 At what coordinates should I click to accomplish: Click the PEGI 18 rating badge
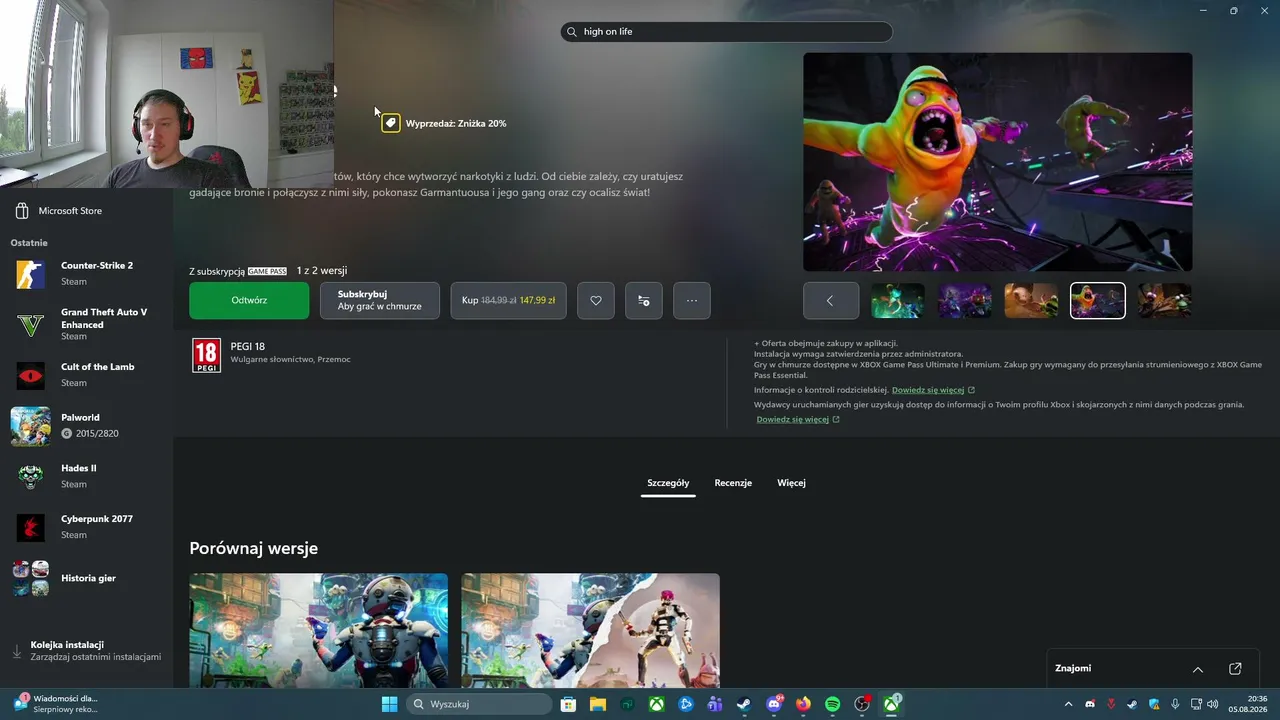pos(206,355)
